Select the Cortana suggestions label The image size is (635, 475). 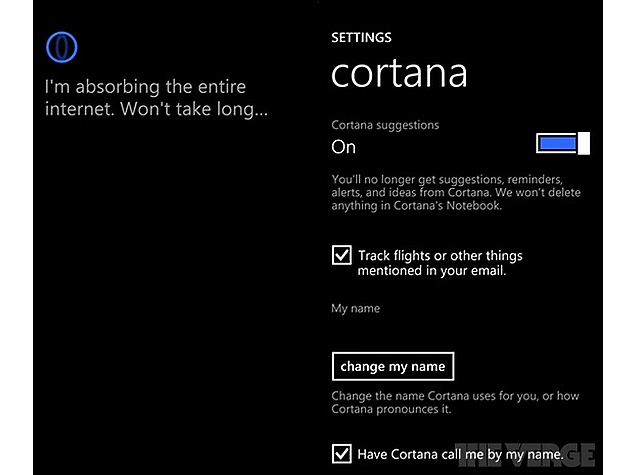[x=385, y=125]
